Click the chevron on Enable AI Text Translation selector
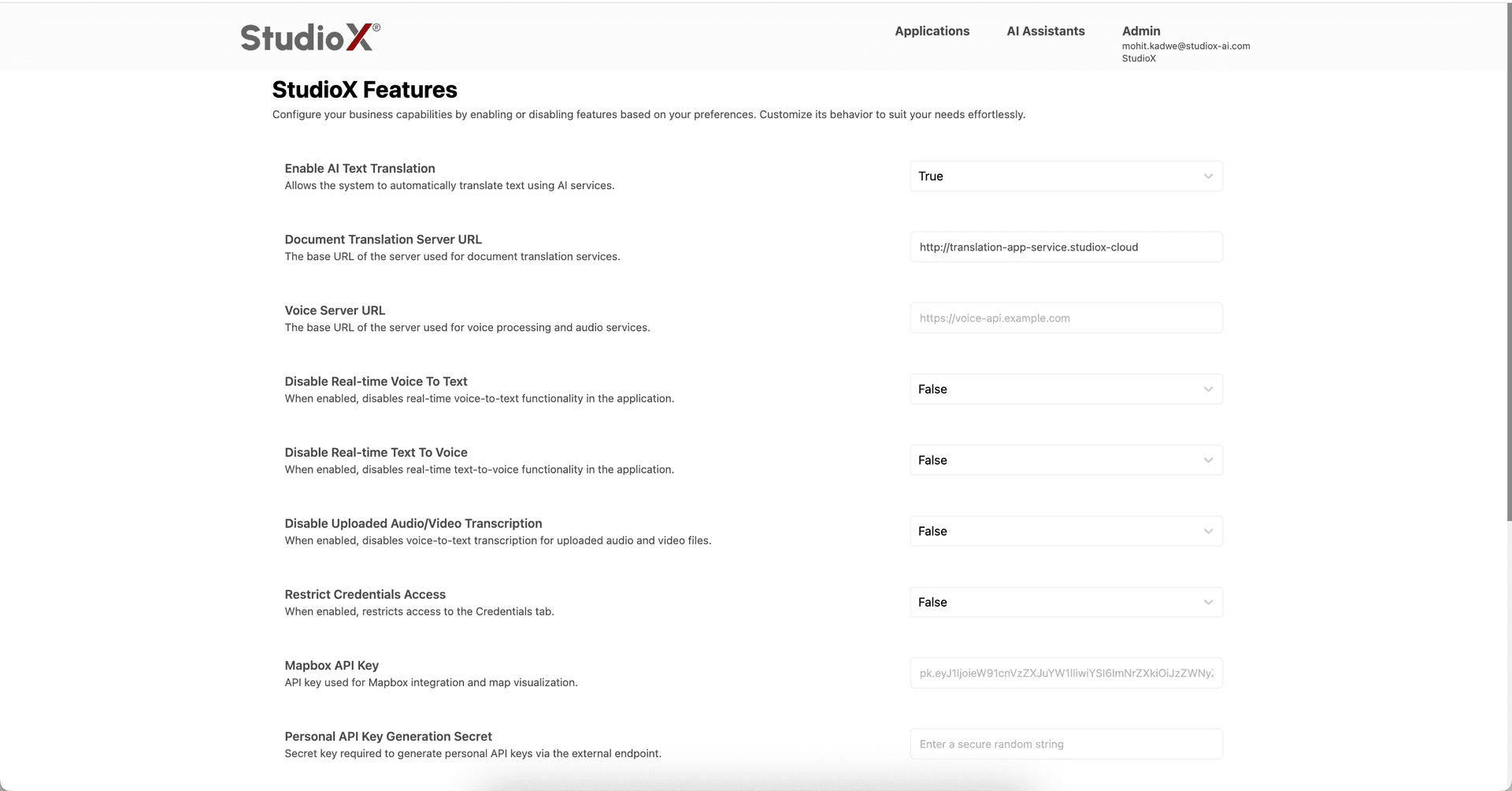Viewport: 1512px width, 791px height. click(x=1208, y=176)
